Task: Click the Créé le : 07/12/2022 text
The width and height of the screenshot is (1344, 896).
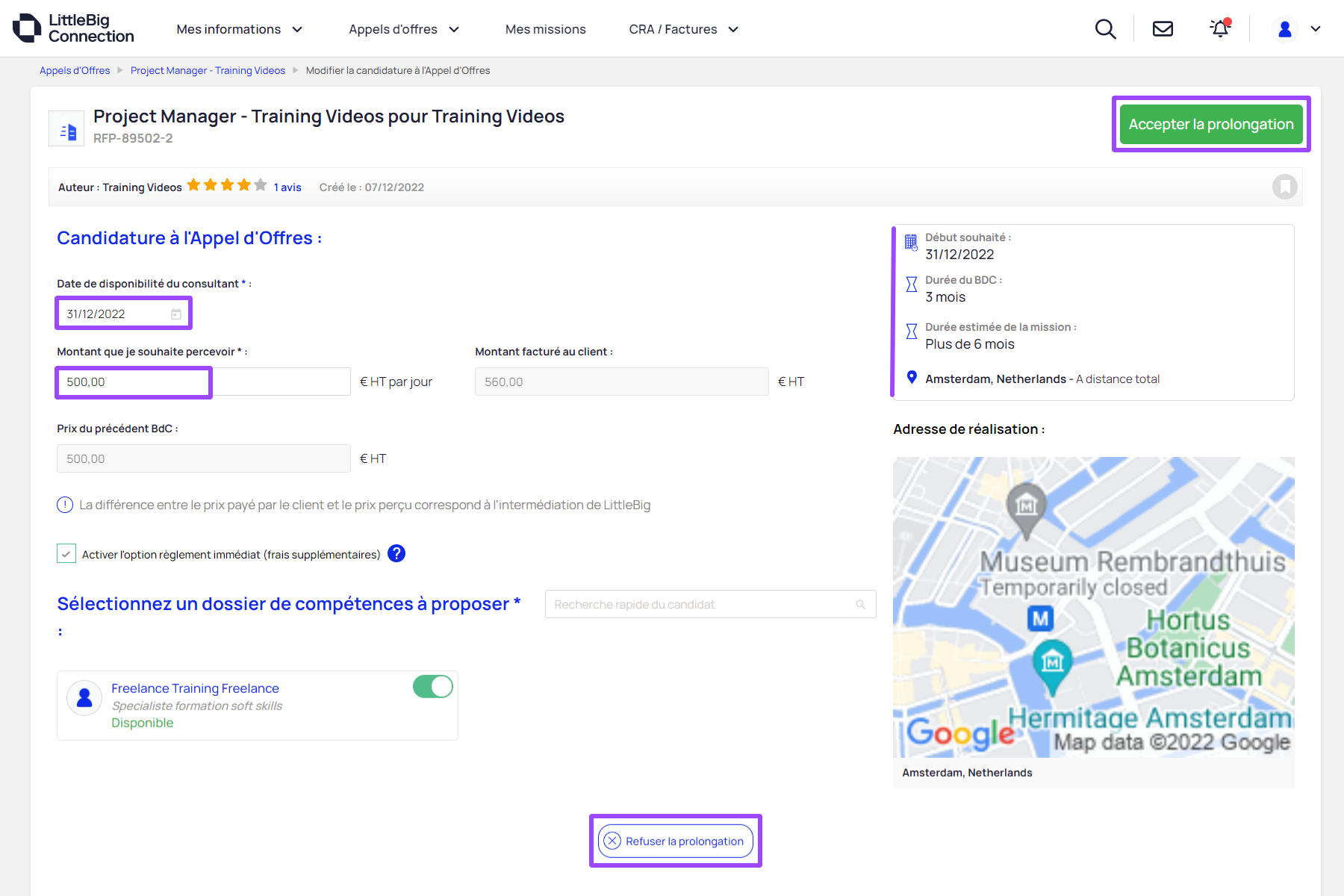Action: [x=372, y=187]
